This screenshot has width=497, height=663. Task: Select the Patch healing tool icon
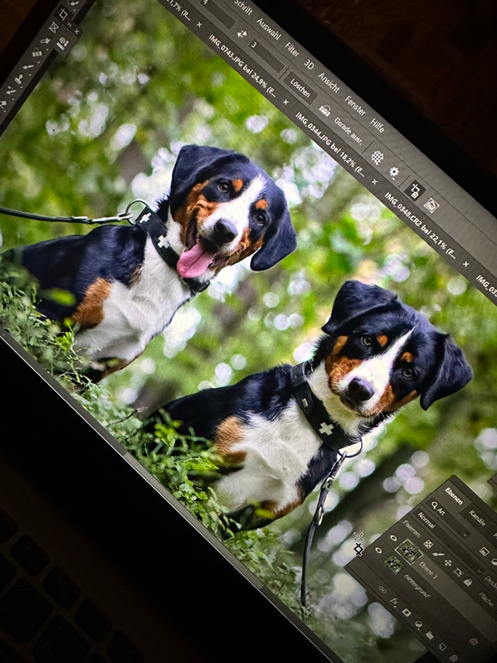tap(37, 53)
